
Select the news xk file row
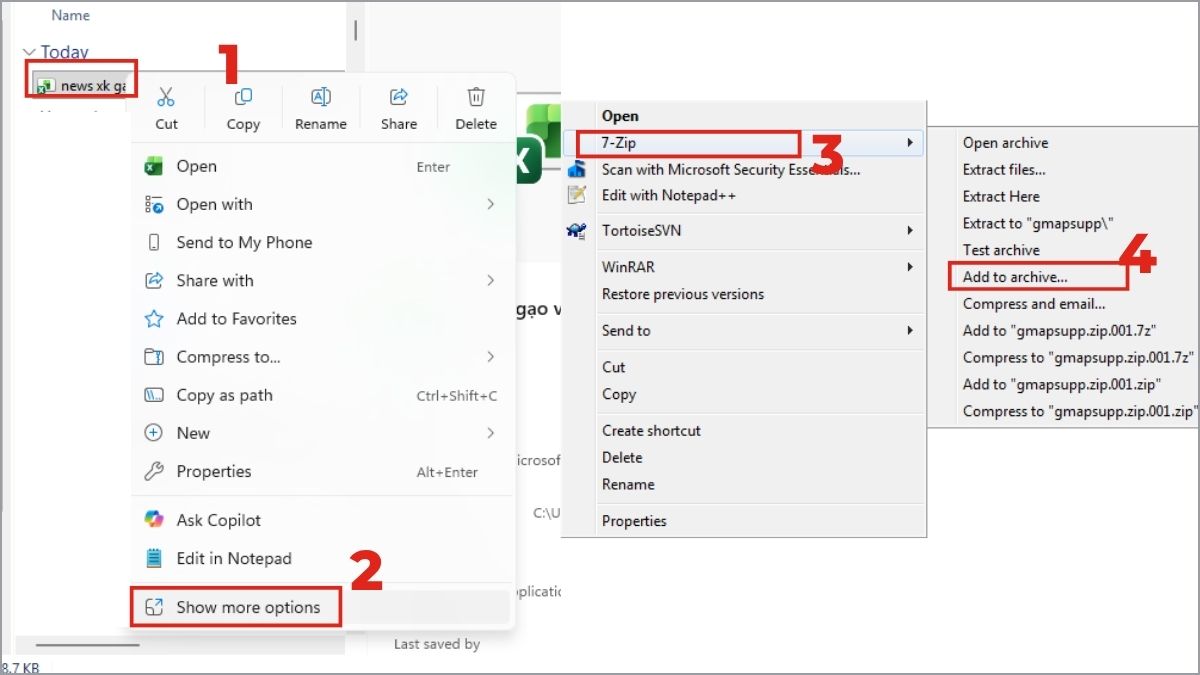pos(83,86)
